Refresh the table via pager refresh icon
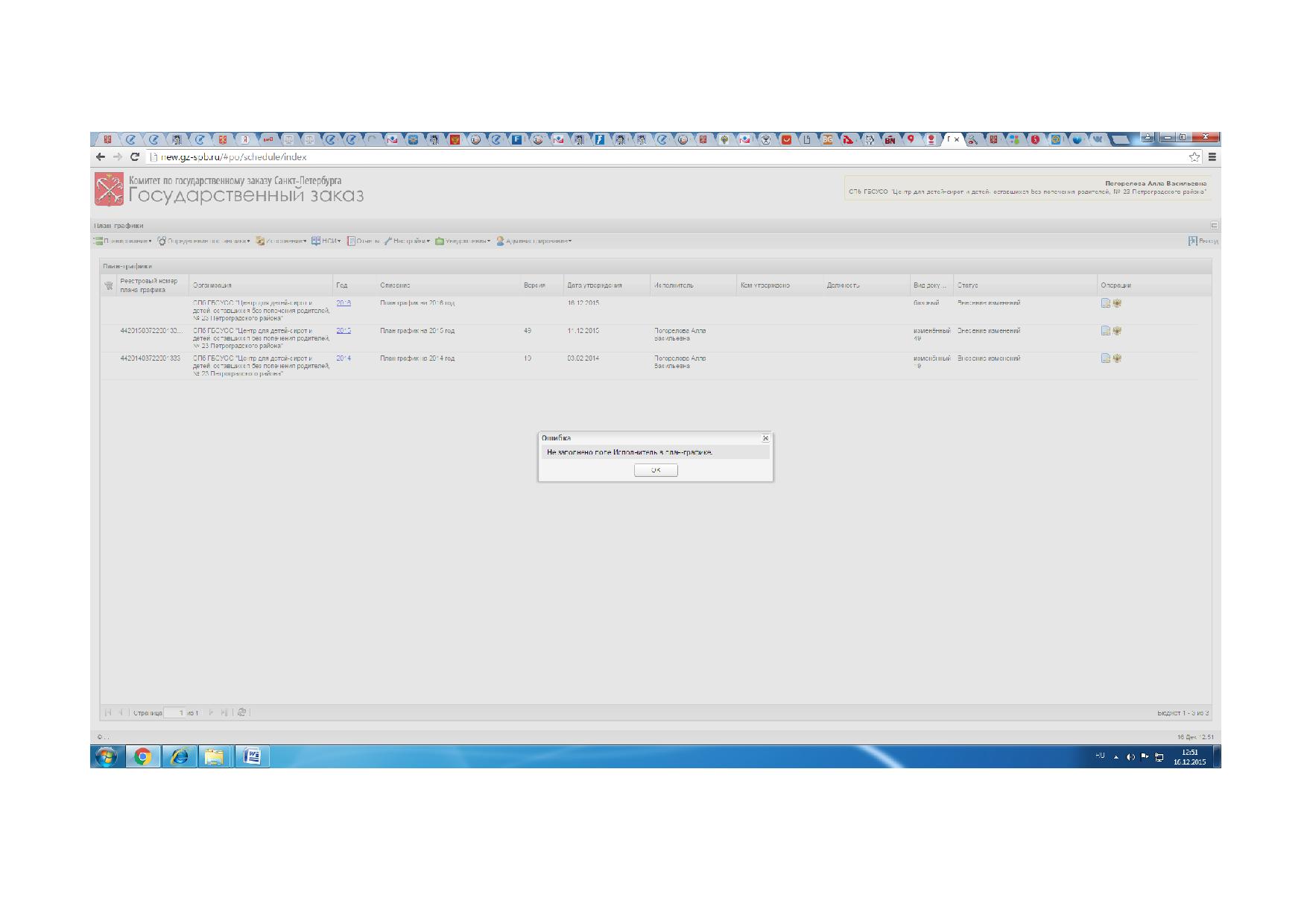The width and height of the screenshot is (1307, 924). pyautogui.click(x=241, y=713)
